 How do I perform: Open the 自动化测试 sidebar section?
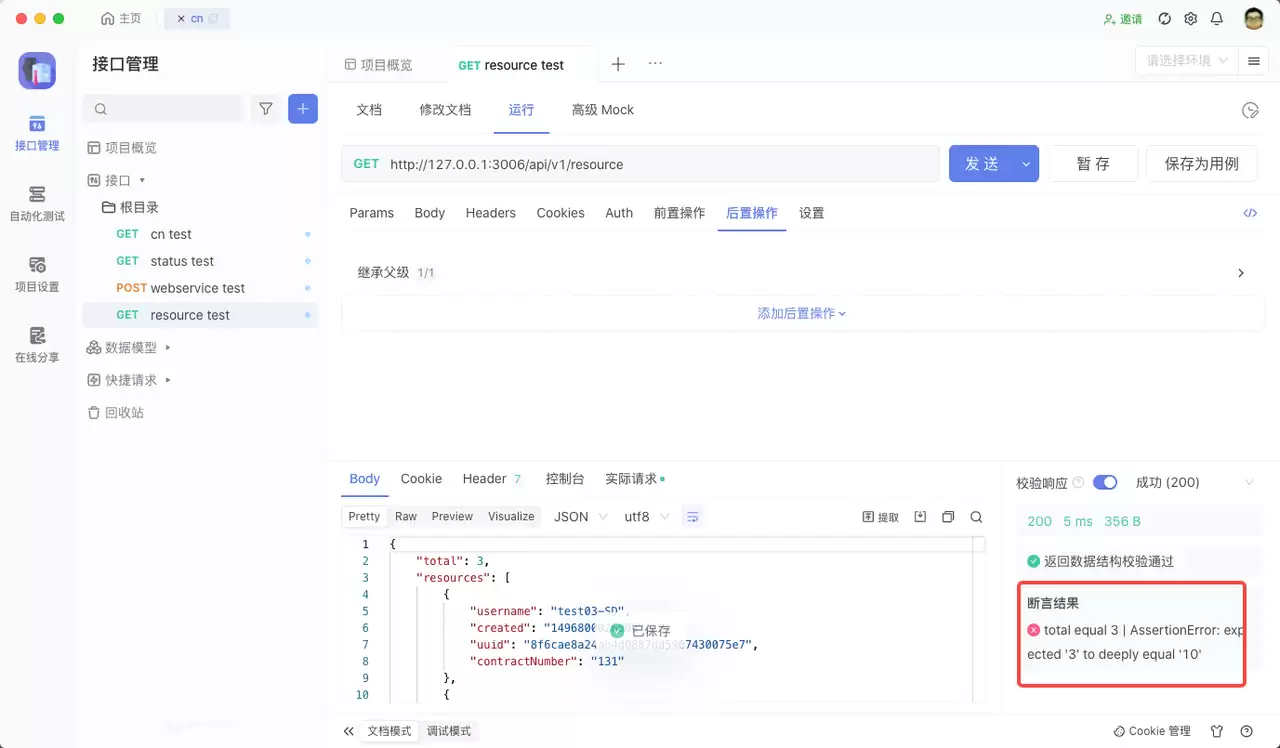[x=37, y=203]
